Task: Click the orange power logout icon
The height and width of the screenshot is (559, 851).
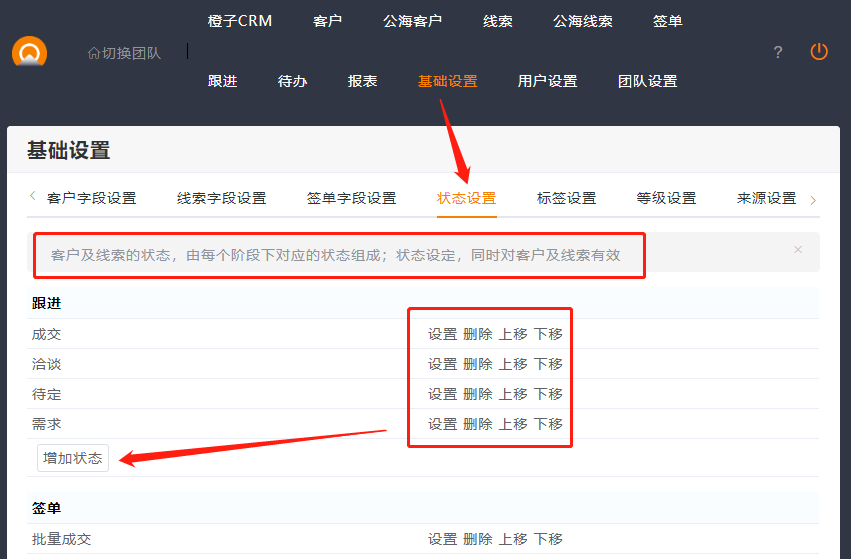Action: click(819, 51)
